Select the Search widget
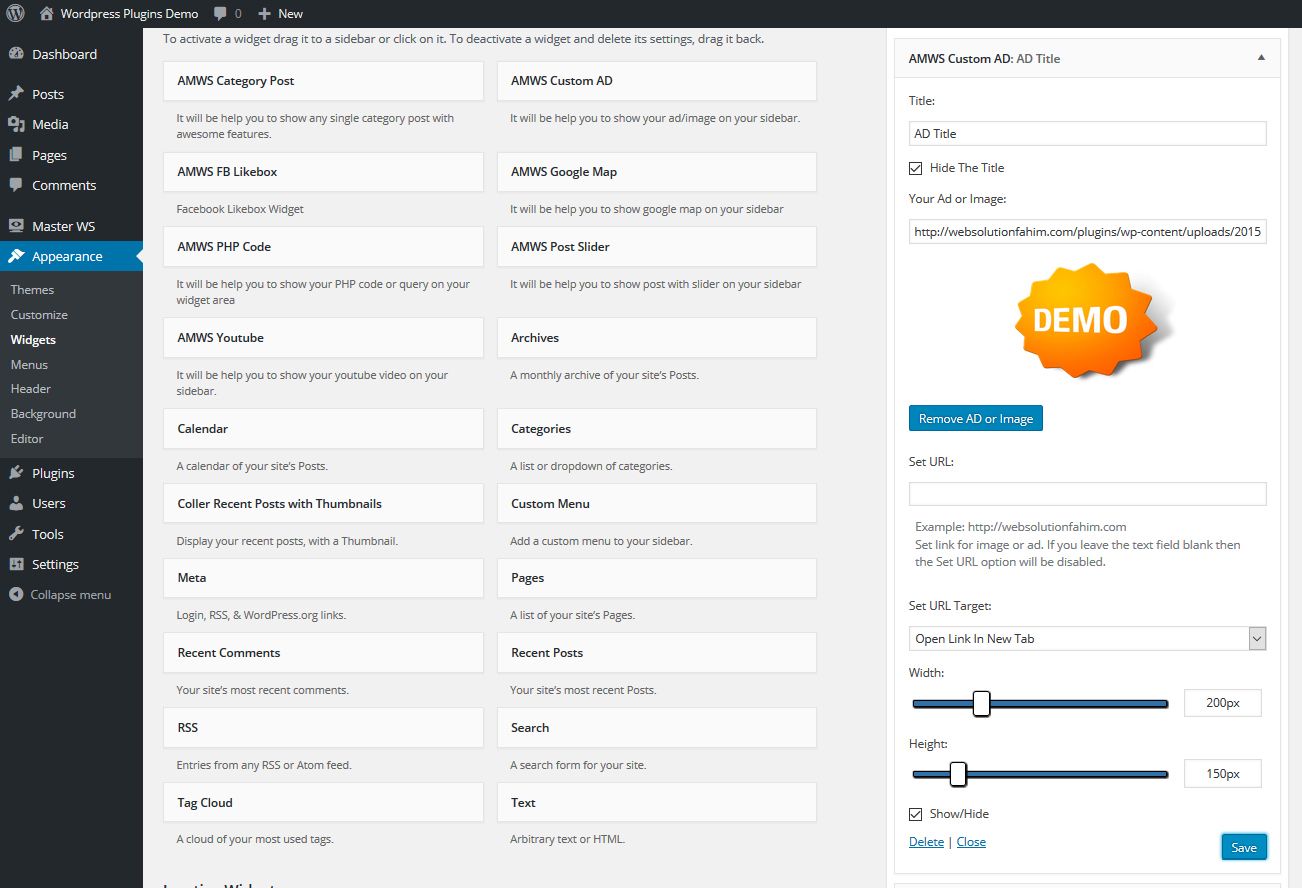The height and width of the screenshot is (888, 1302). (657, 728)
